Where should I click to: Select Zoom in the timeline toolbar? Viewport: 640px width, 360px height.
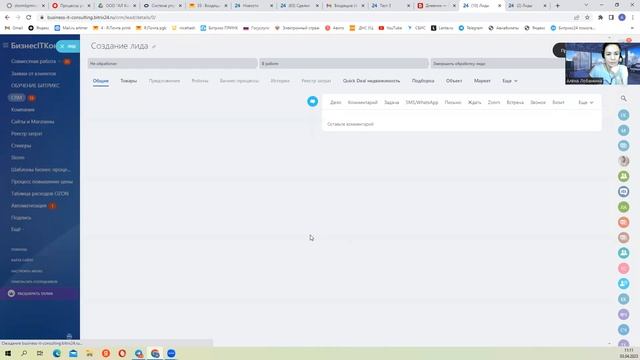494,102
